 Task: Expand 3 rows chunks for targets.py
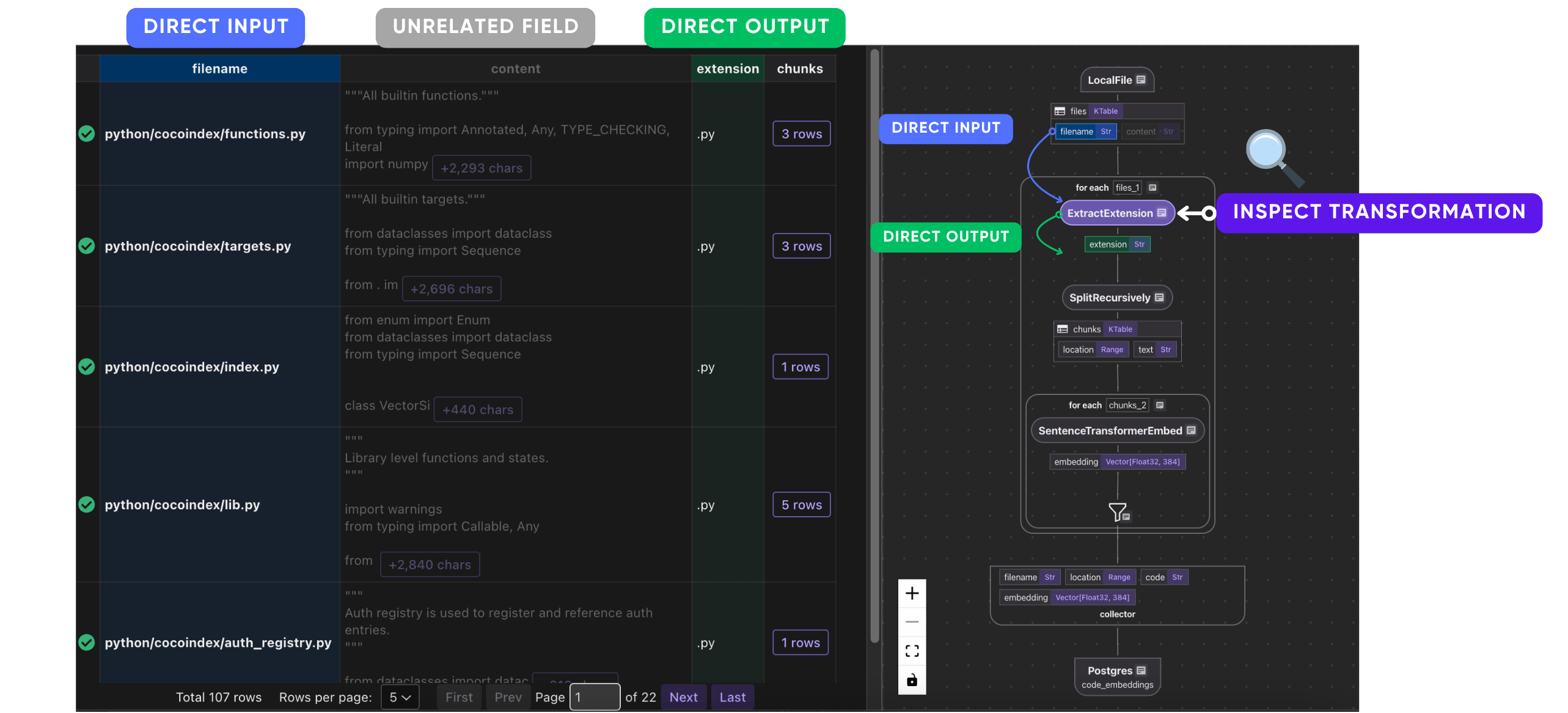[x=802, y=246]
